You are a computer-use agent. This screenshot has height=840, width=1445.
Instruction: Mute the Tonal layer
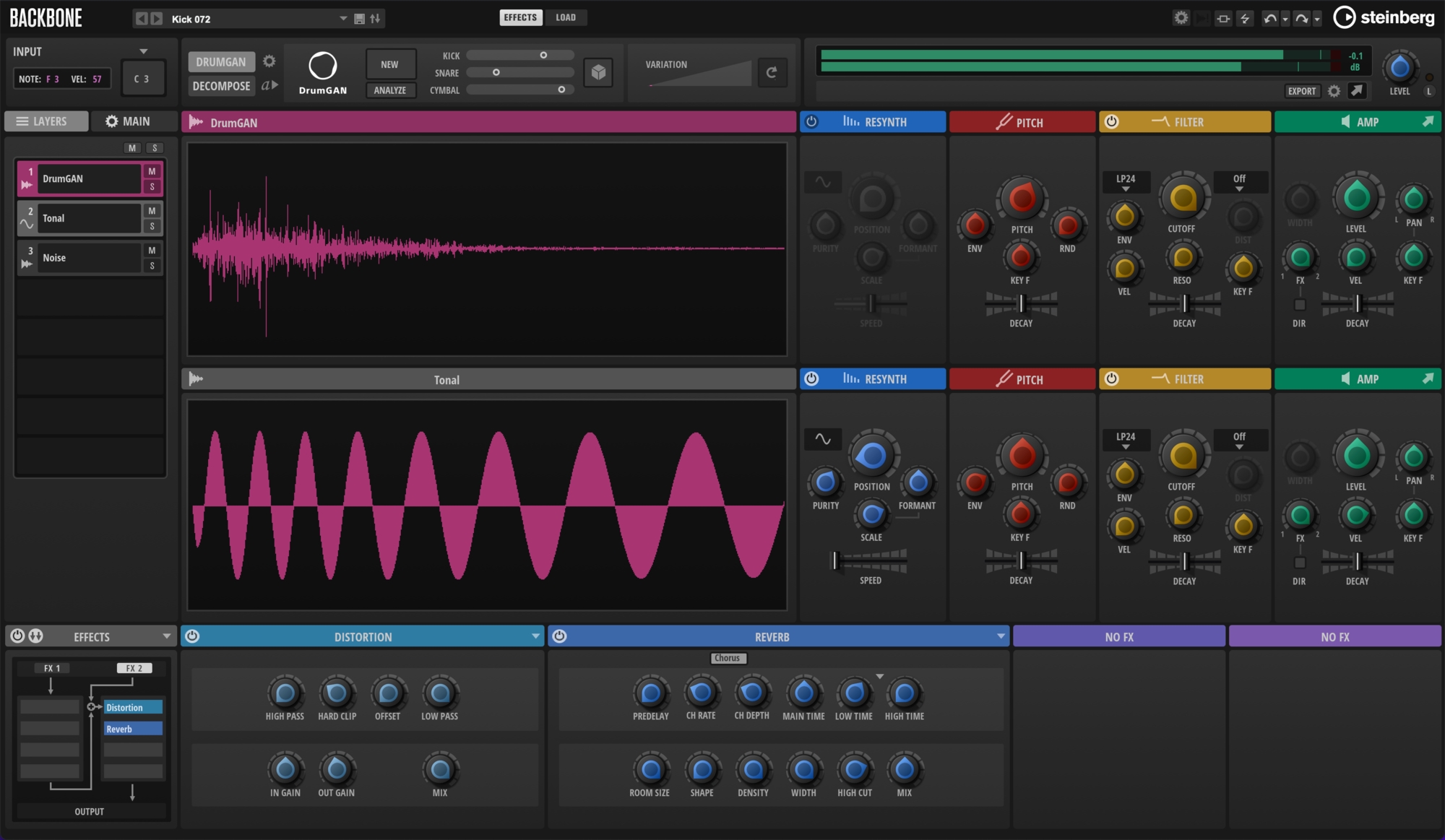tap(152, 211)
